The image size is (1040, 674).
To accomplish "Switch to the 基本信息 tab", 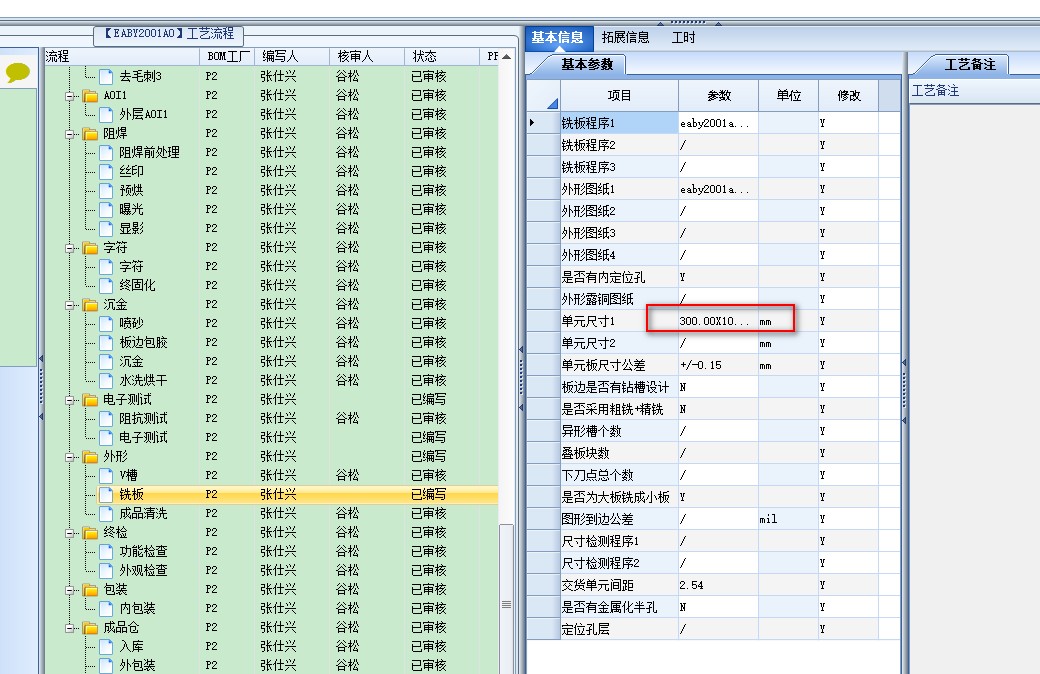I will [558, 38].
